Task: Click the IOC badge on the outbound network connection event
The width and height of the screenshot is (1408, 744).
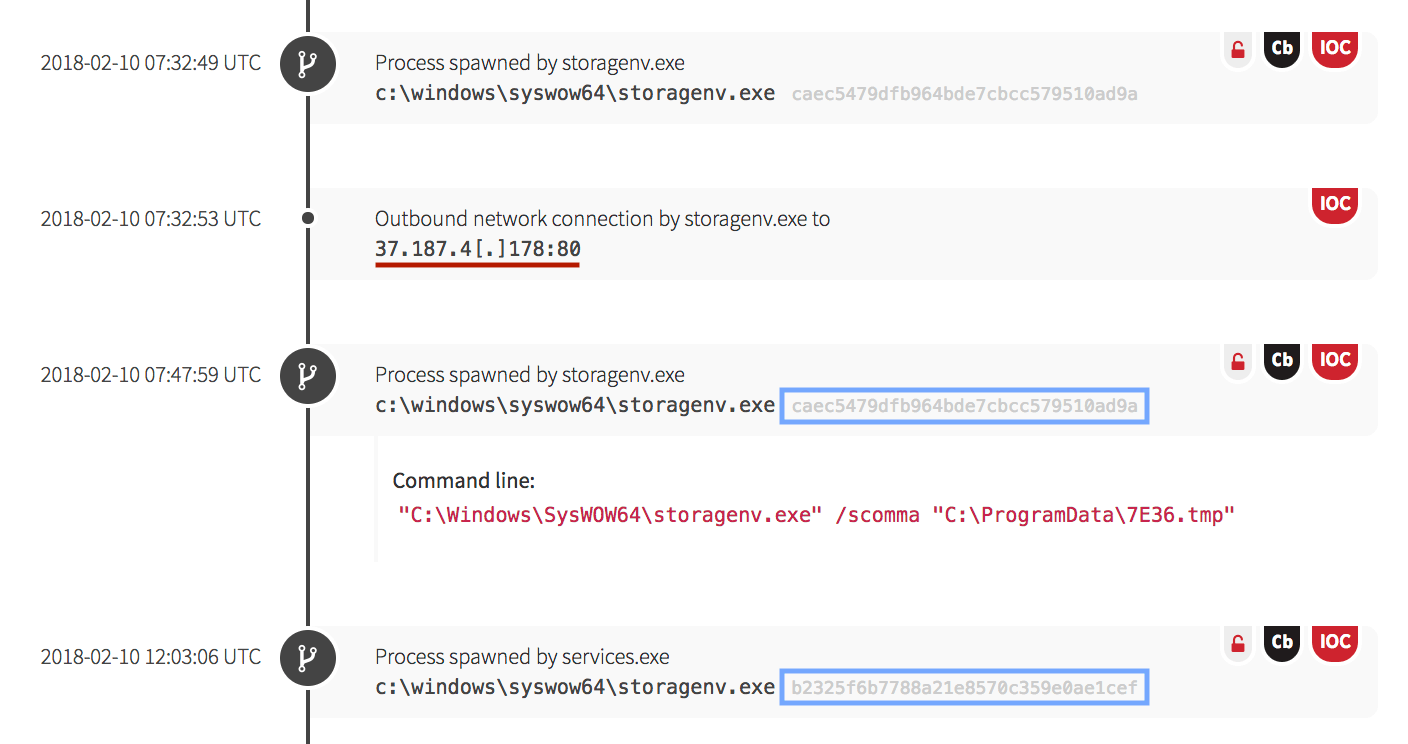Action: tap(1334, 204)
